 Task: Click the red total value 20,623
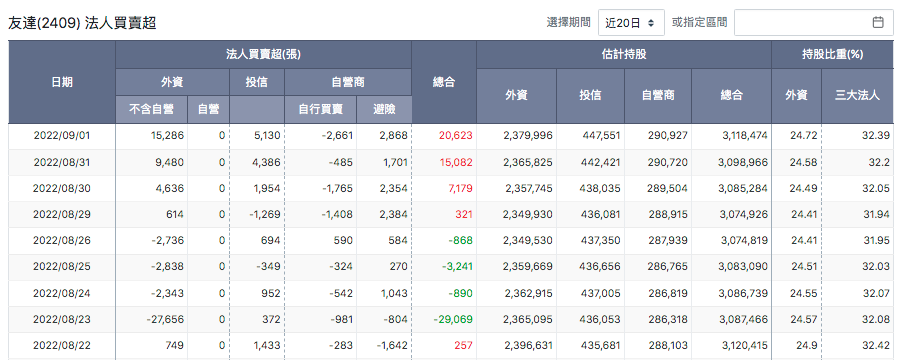455,136
